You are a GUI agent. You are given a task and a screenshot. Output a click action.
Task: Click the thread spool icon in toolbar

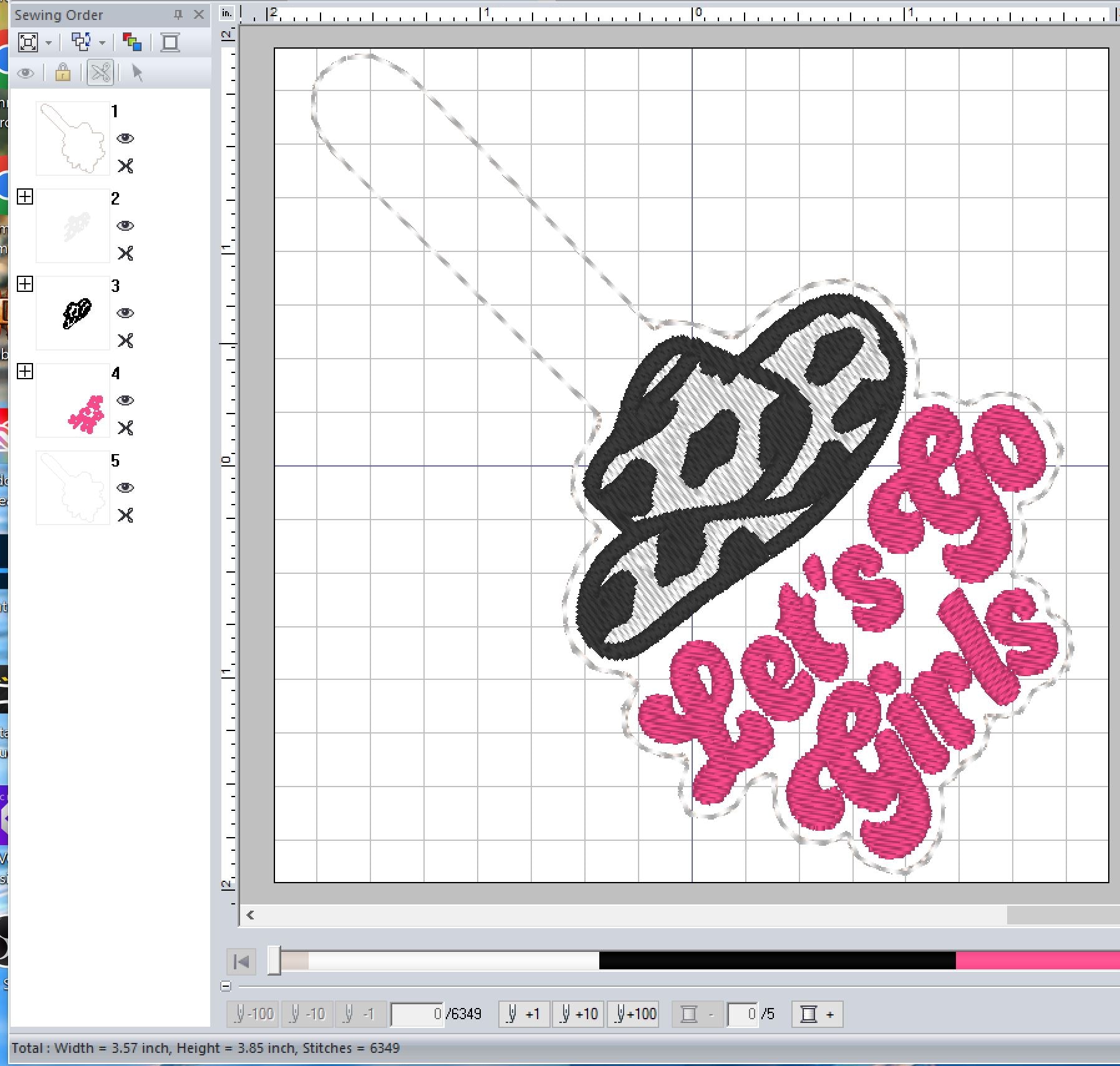pyautogui.click(x=170, y=42)
